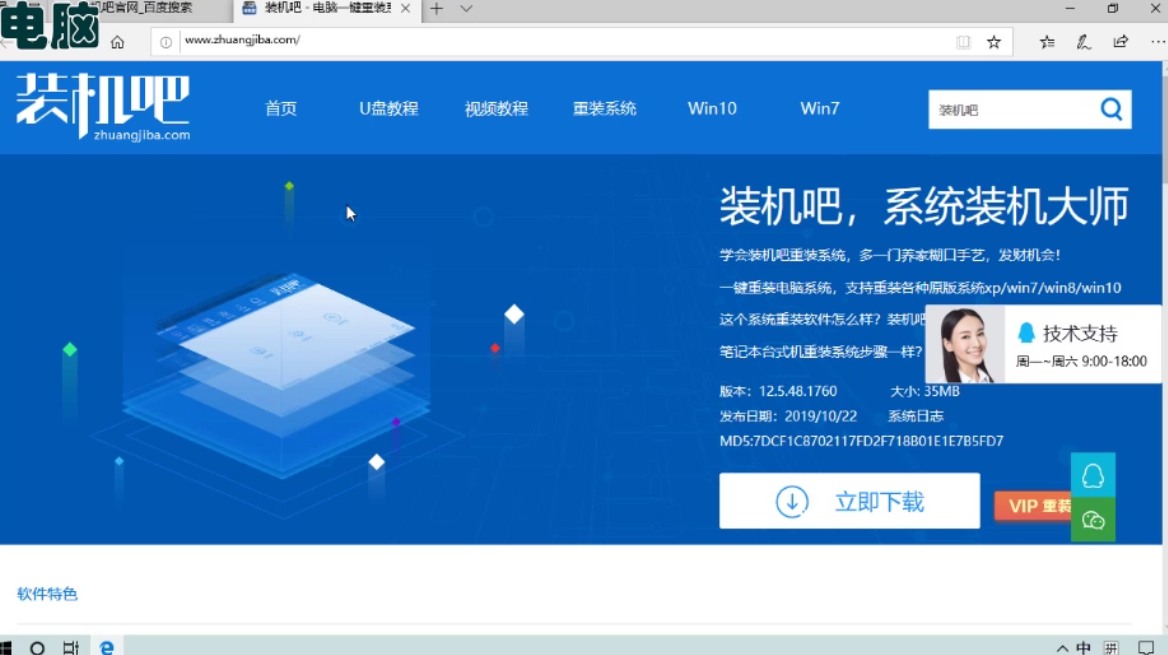Open the favorites hub icon
Image resolution: width=1168 pixels, height=655 pixels.
pos(1047,42)
